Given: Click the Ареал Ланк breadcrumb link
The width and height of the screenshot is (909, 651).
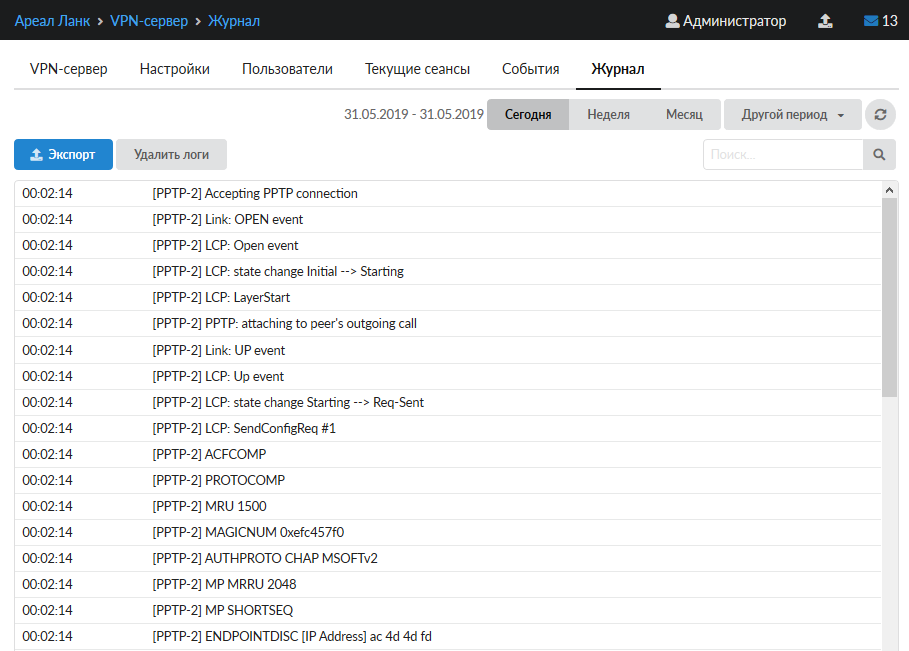Looking at the screenshot, I should tap(50, 21).
